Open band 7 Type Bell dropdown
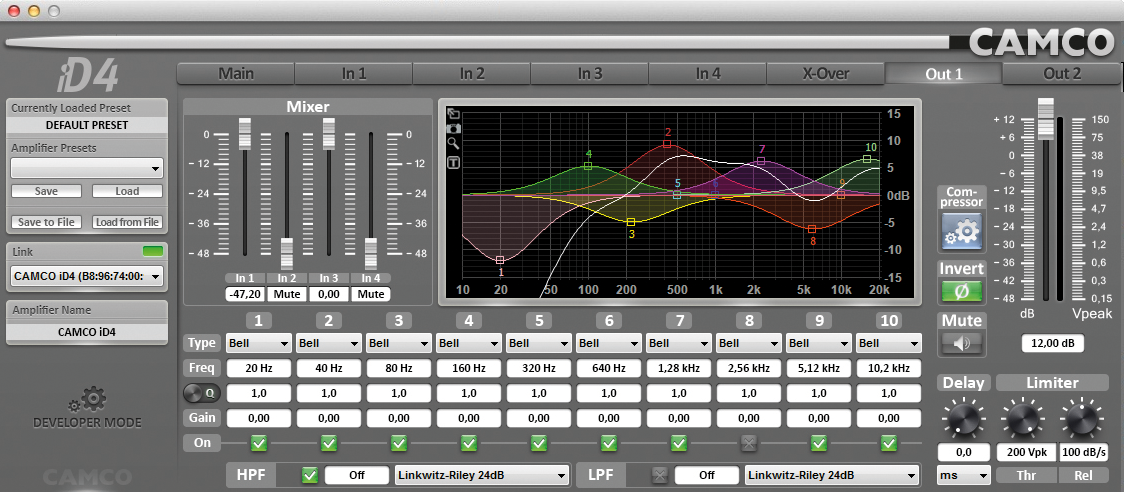Image resolution: width=1124 pixels, height=492 pixels. 679,344
